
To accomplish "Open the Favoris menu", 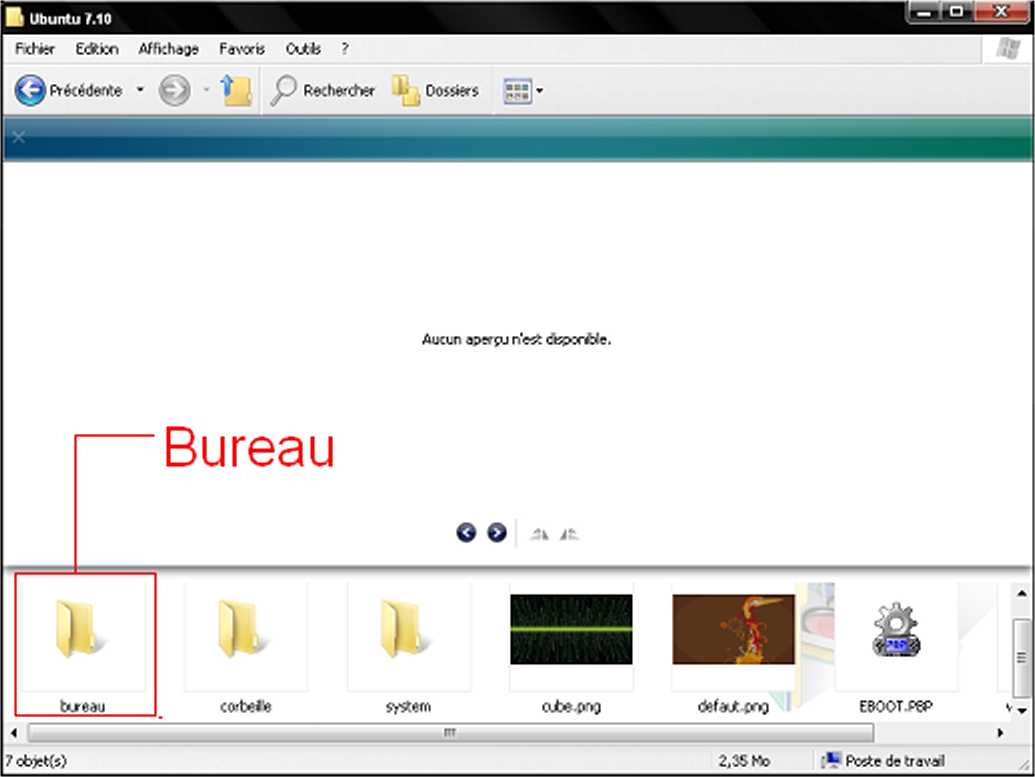I will pos(242,49).
